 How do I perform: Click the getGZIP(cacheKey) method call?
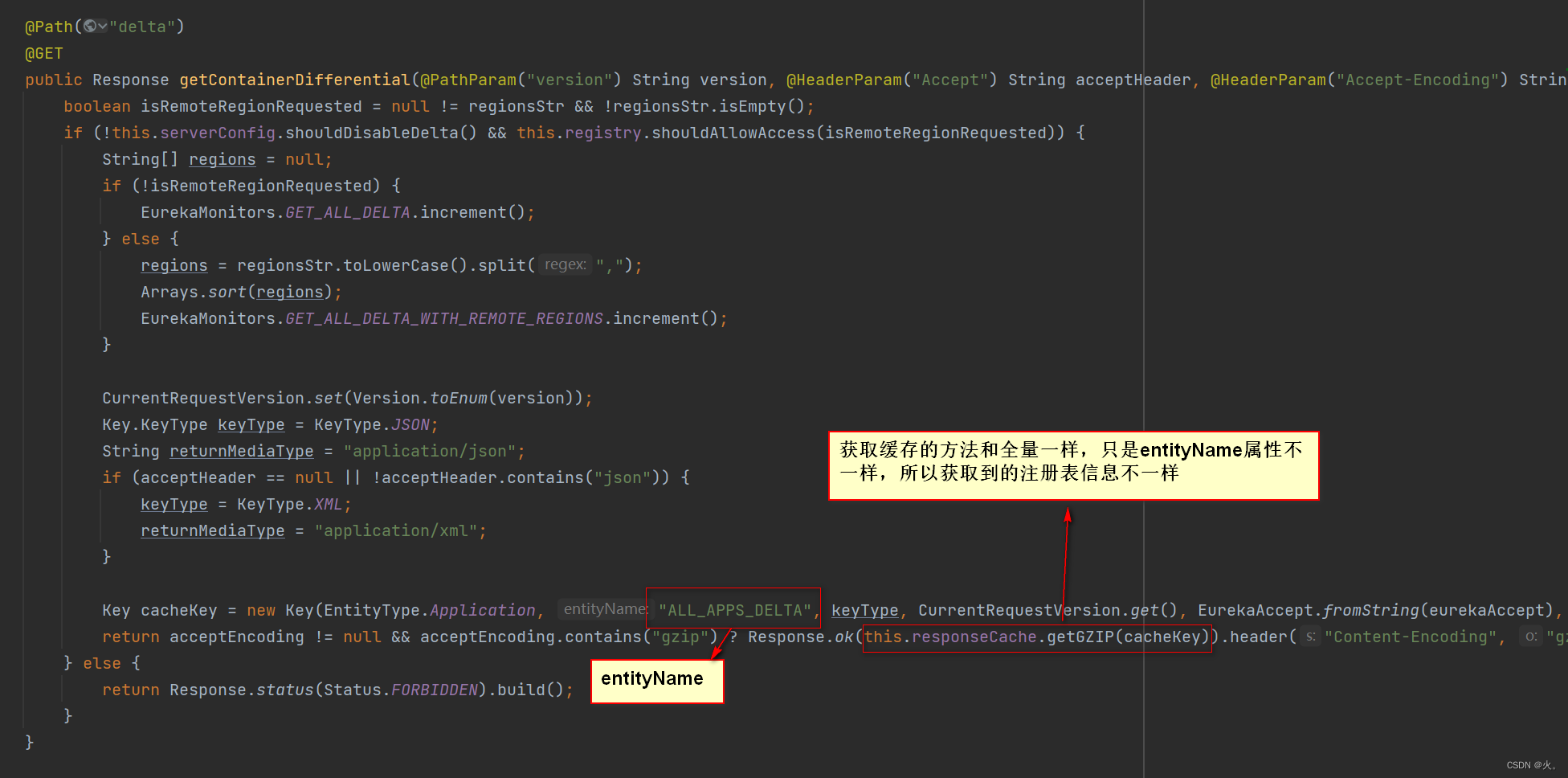pyautogui.click(x=1129, y=637)
